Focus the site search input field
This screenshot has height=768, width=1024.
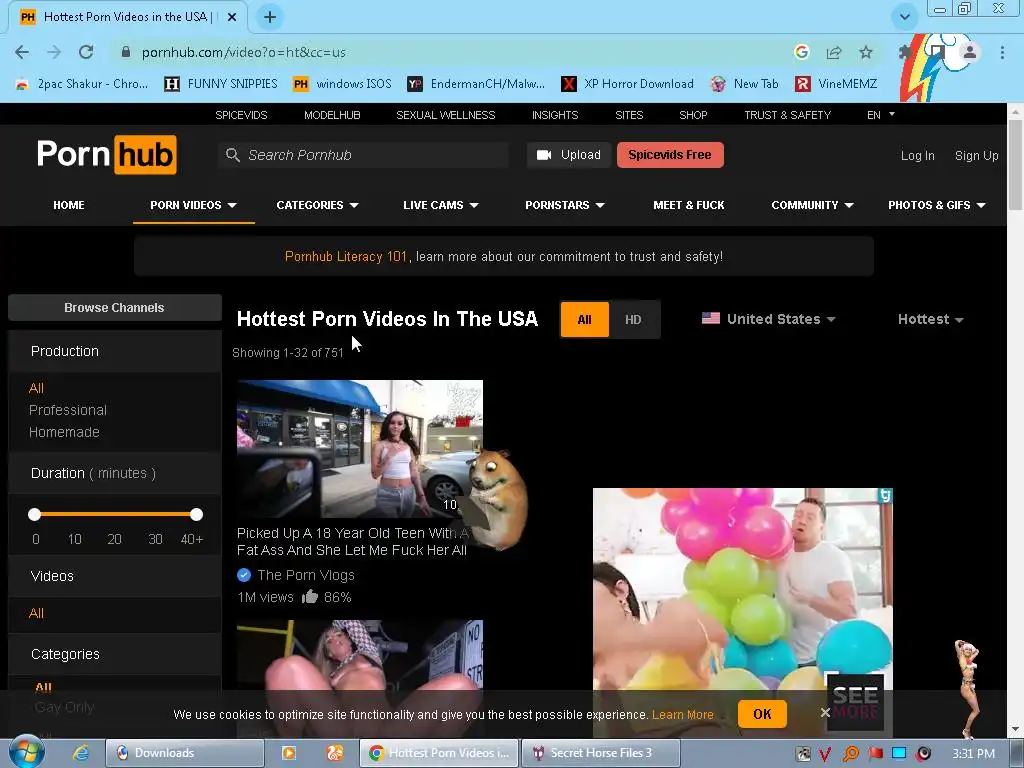pyautogui.click(x=363, y=155)
